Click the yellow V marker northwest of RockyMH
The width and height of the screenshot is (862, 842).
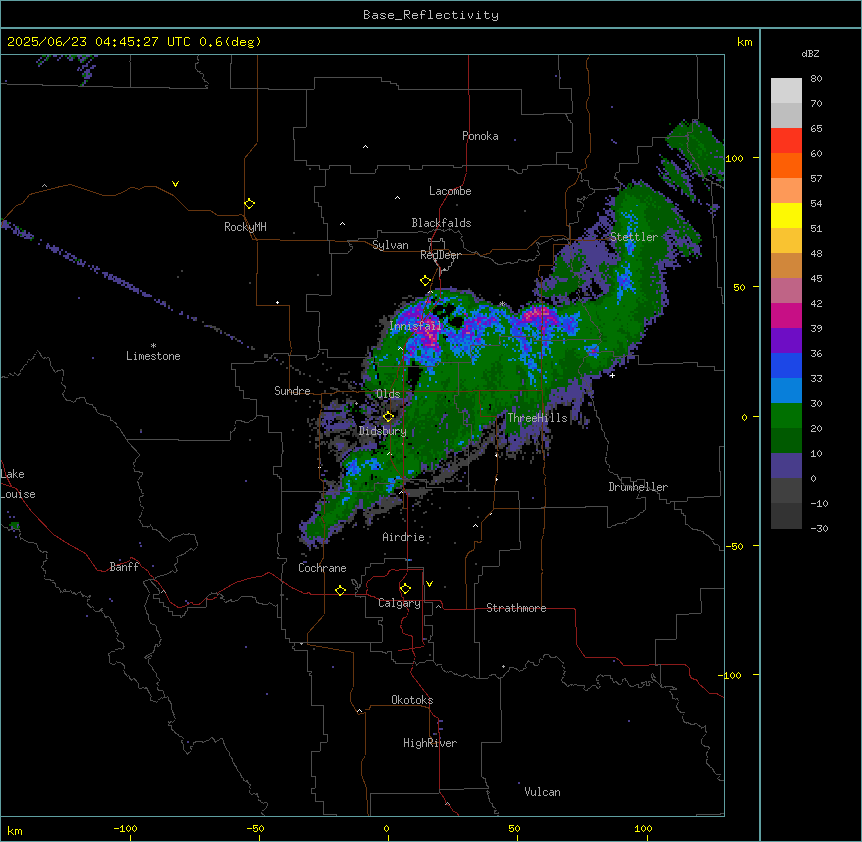(x=175, y=184)
